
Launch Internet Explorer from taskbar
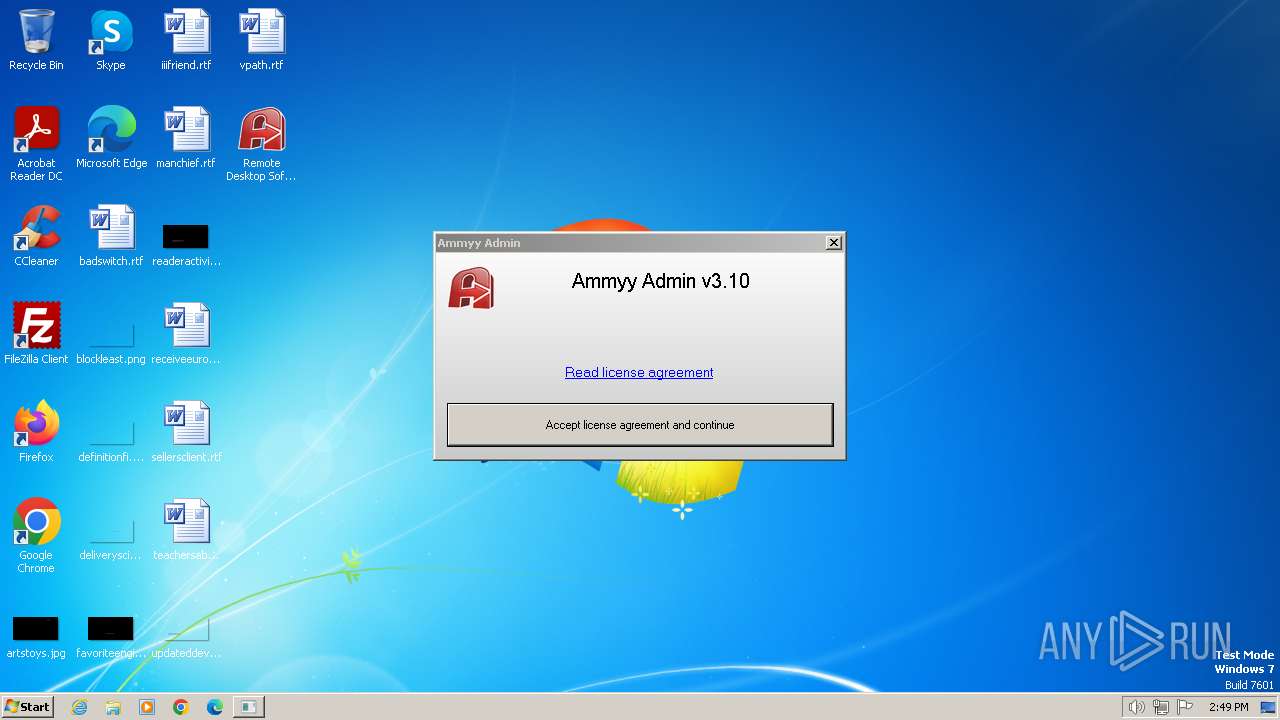click(80, 707)
